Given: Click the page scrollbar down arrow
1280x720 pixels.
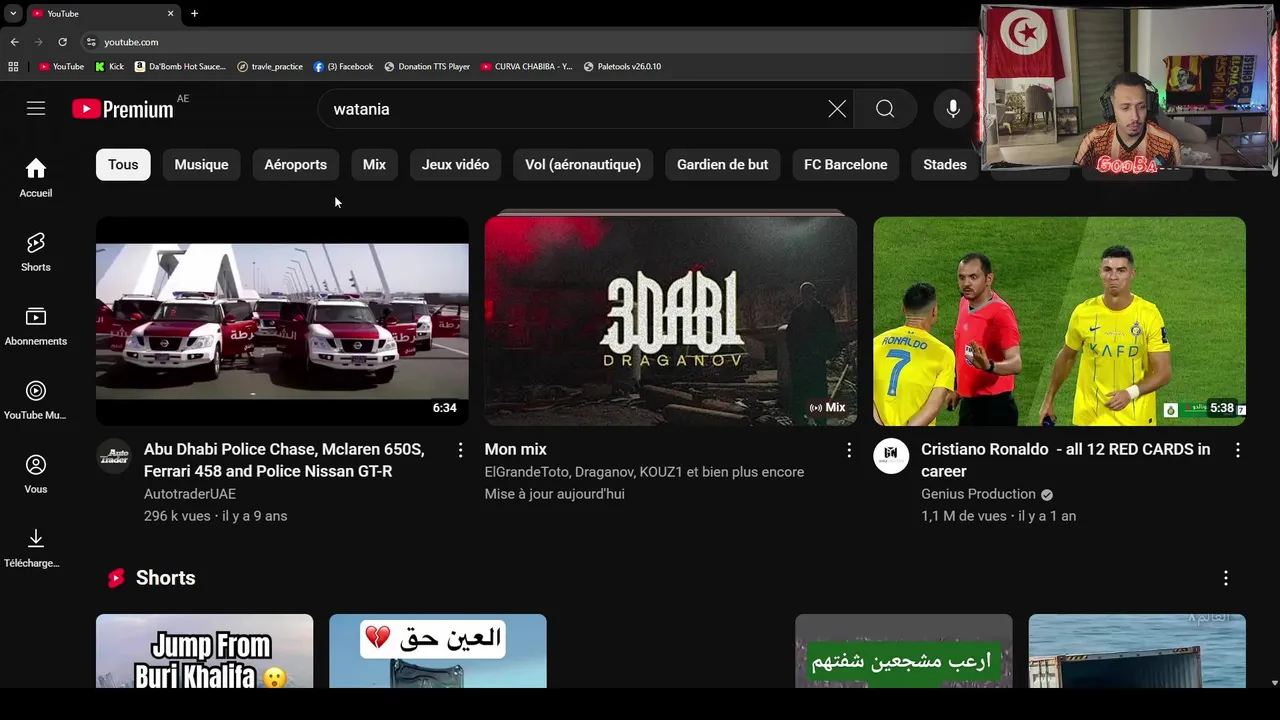Looking at the screenshot, I should [1274, 682].
